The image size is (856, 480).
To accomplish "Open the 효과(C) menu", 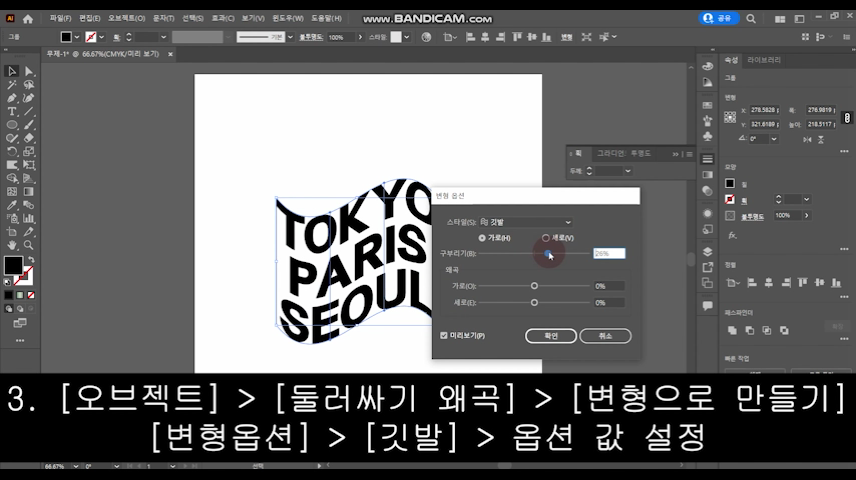I will tap(223, 19).
